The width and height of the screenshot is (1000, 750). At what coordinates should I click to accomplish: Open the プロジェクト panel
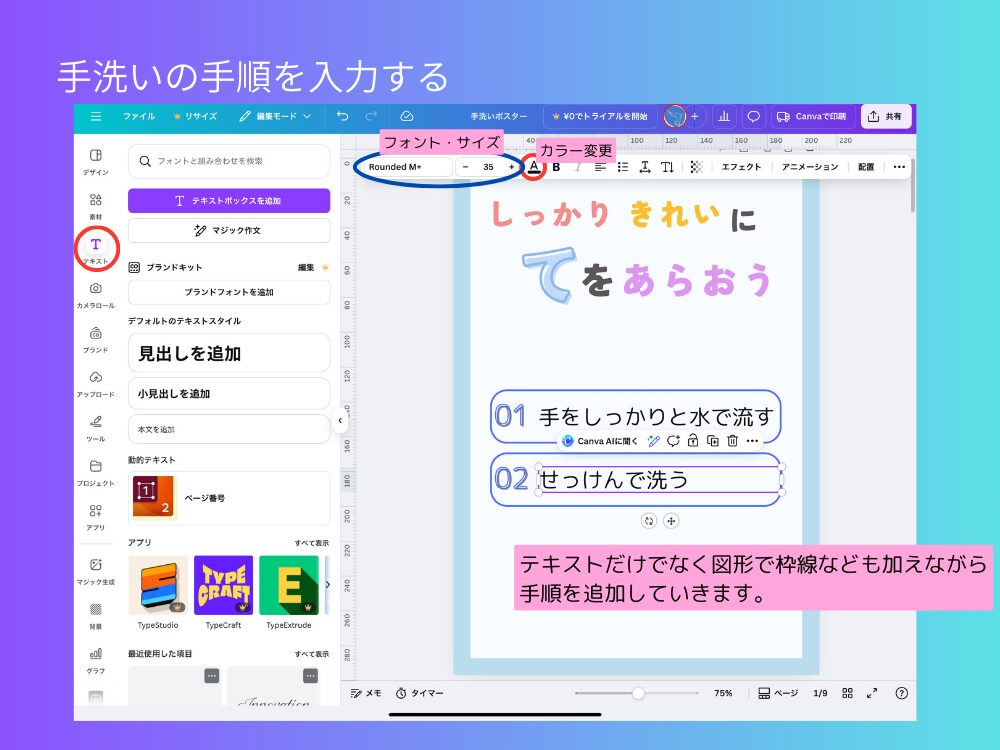click(x=95, y=470)
